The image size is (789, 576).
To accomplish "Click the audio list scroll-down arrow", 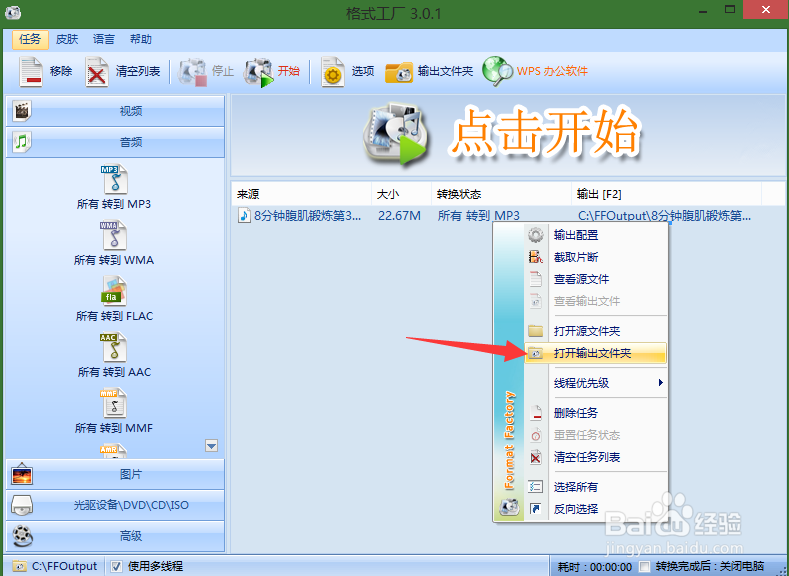I will pyautogui.click(x=211, y=446).
